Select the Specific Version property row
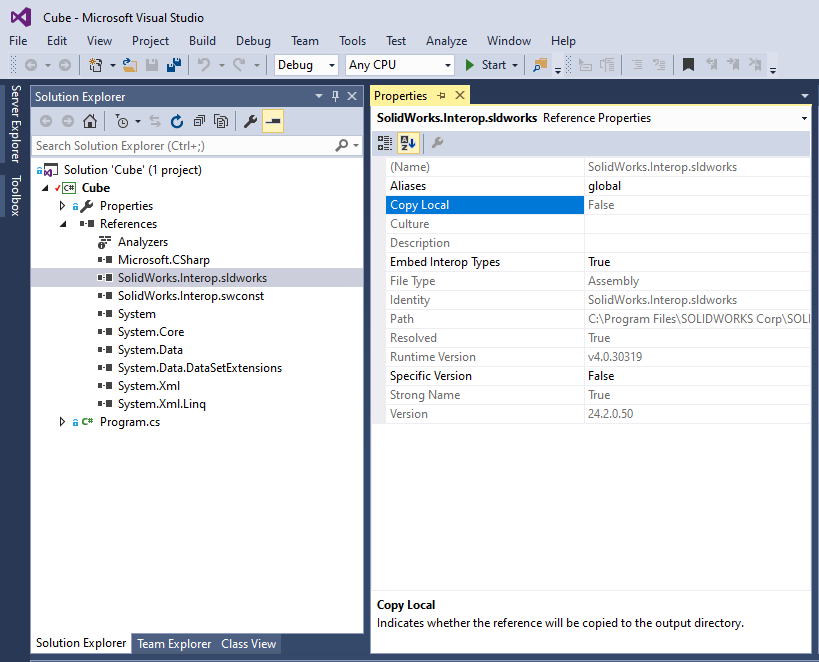 598,376
